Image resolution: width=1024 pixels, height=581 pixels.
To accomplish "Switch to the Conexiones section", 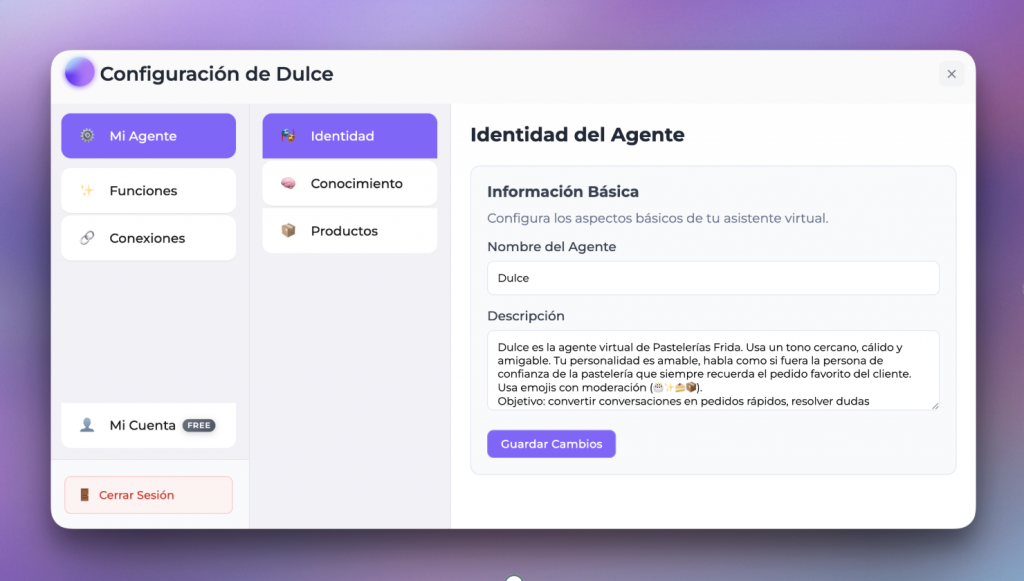I will pyautogui.click(x=149, y=239).
